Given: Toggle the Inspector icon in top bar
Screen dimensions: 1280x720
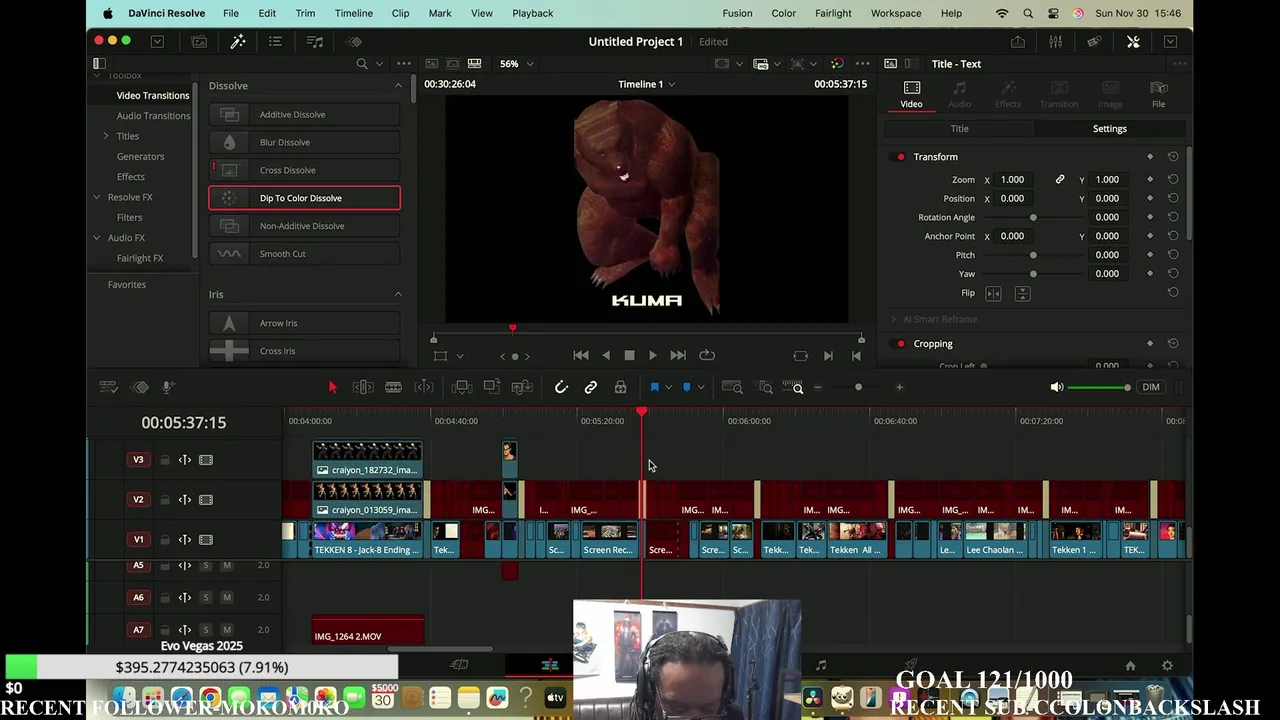Looking at the screenshot, I should (x=1133, y=42).
